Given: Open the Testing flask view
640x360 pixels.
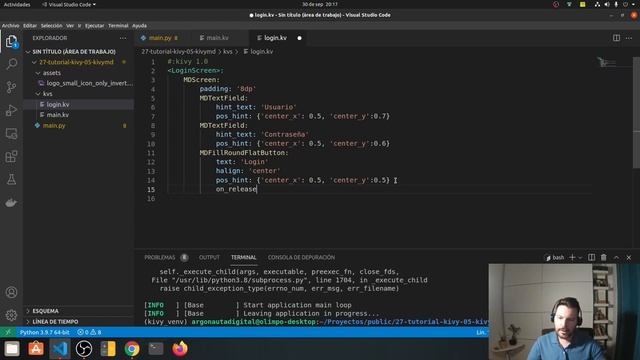Looking at the screenshot, I should 11,180.
